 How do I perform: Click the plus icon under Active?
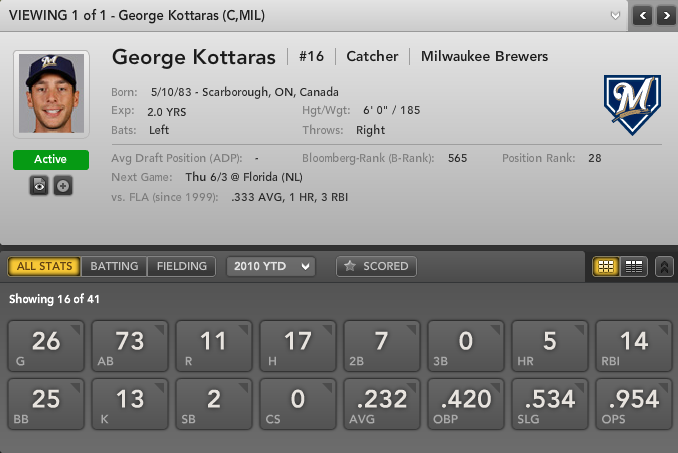[x=63, y=186]
